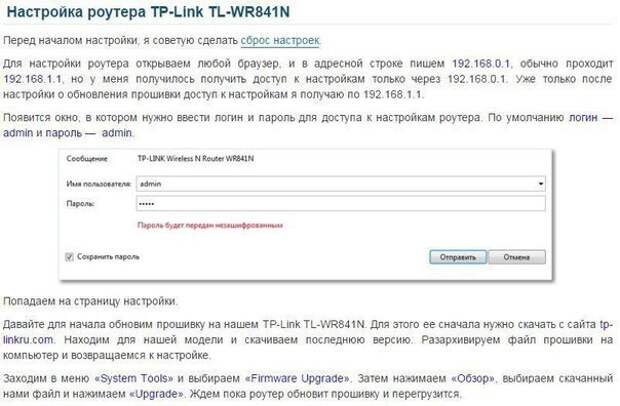Cancel the login with Отмена button

coord(517,257)
